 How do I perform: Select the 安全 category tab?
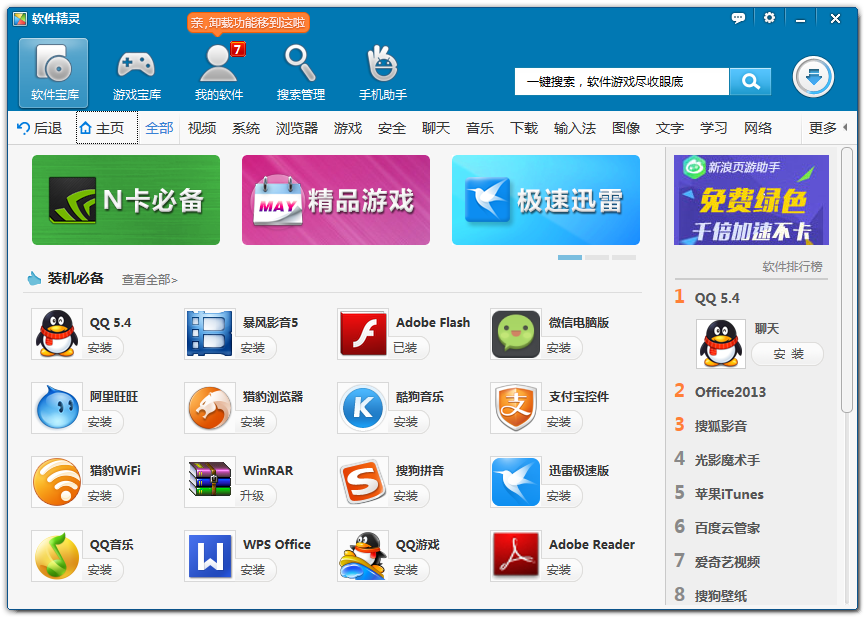pyautogui.click(x=392, y=128)
